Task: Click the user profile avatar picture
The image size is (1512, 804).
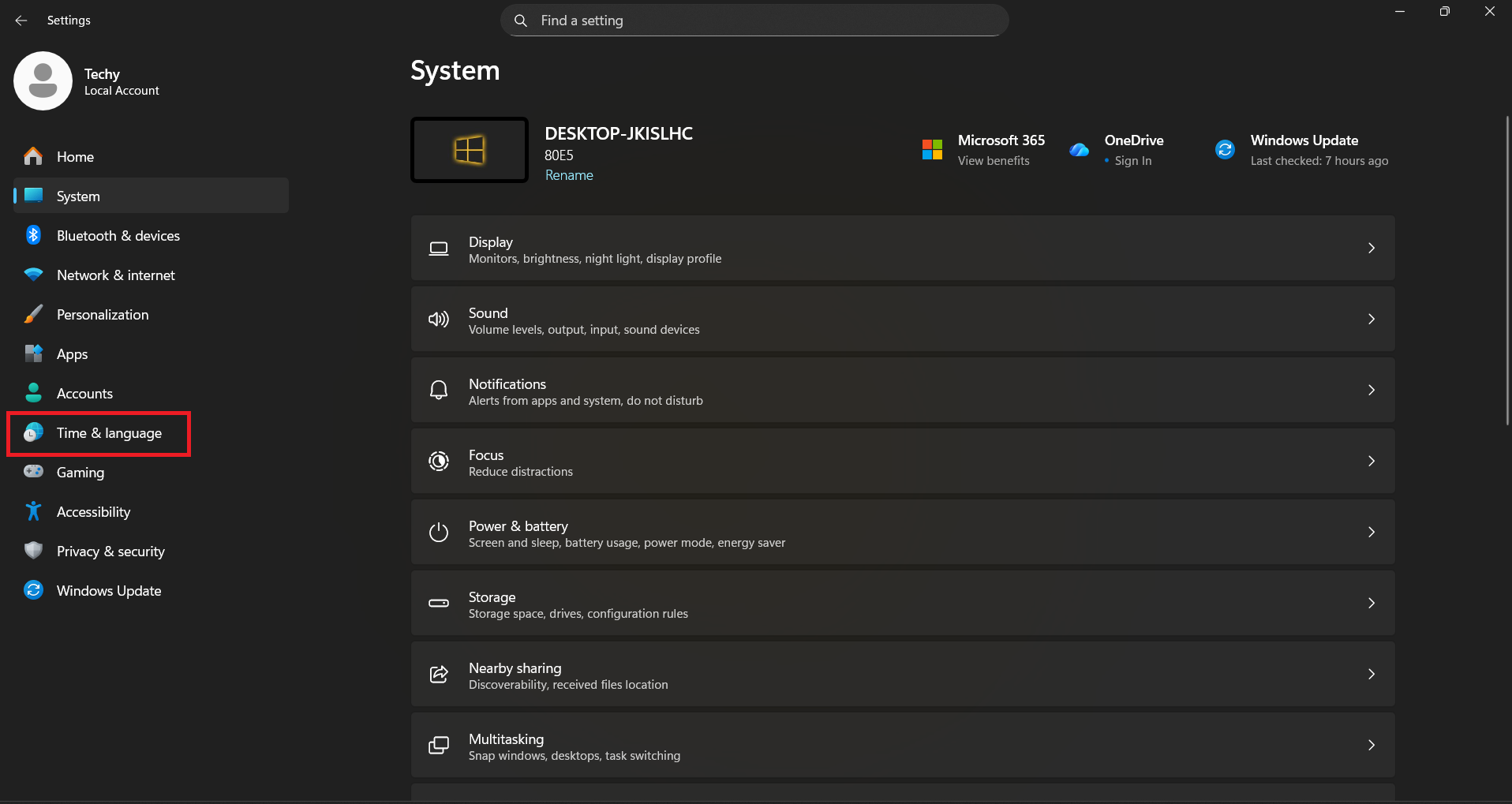Action: point(43,81)
